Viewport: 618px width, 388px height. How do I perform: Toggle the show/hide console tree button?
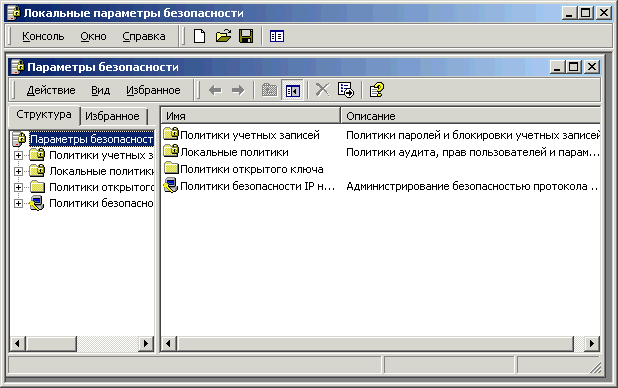(x=293, y=91)
